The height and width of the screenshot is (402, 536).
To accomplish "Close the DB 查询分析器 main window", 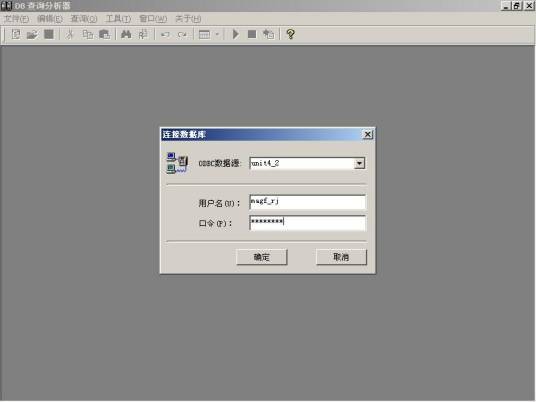I will [529, 6].
